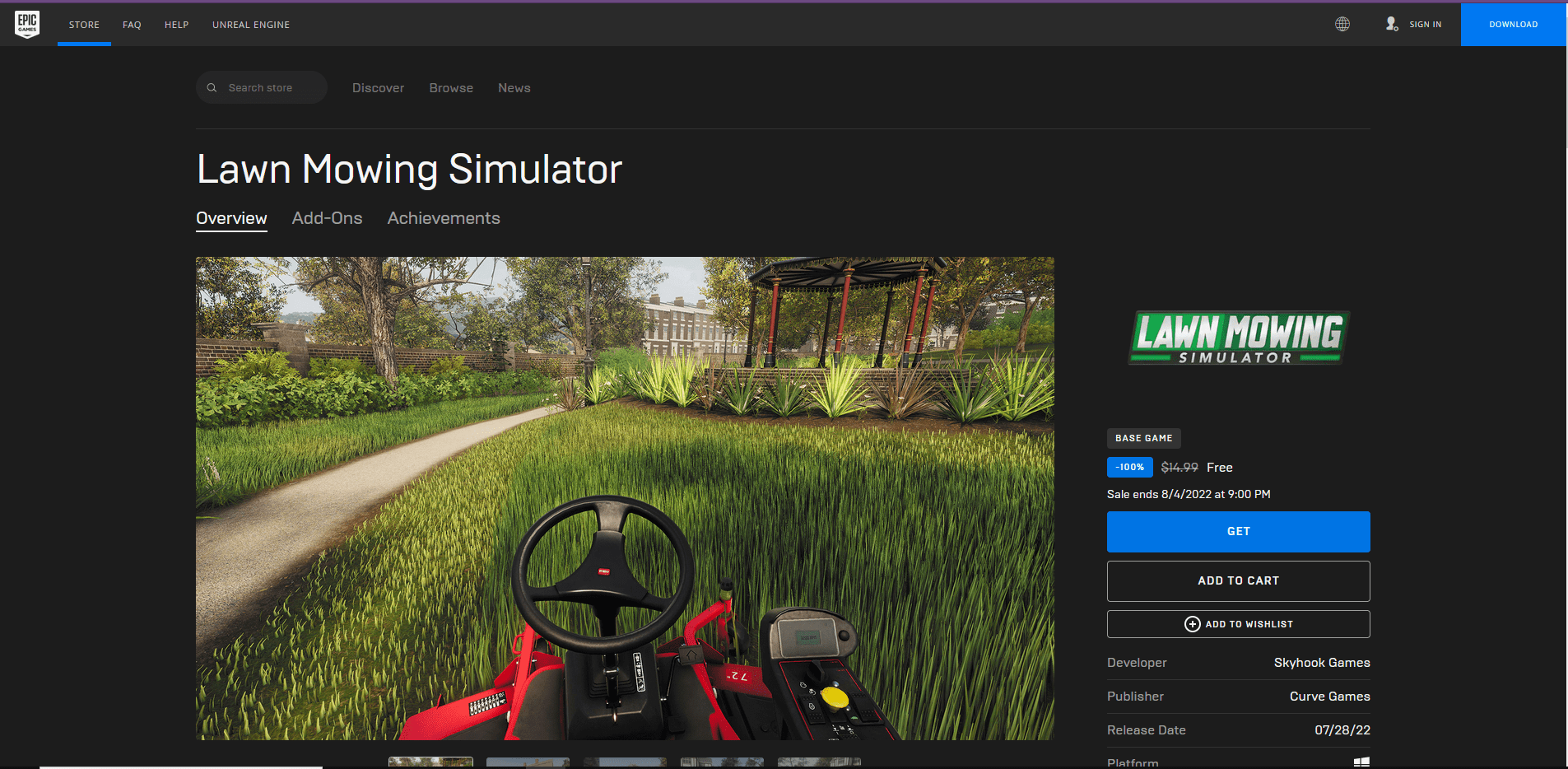Screen dimensions: 1568x769
Task: Click the -100% discount badge
Action: [1130, 467]
